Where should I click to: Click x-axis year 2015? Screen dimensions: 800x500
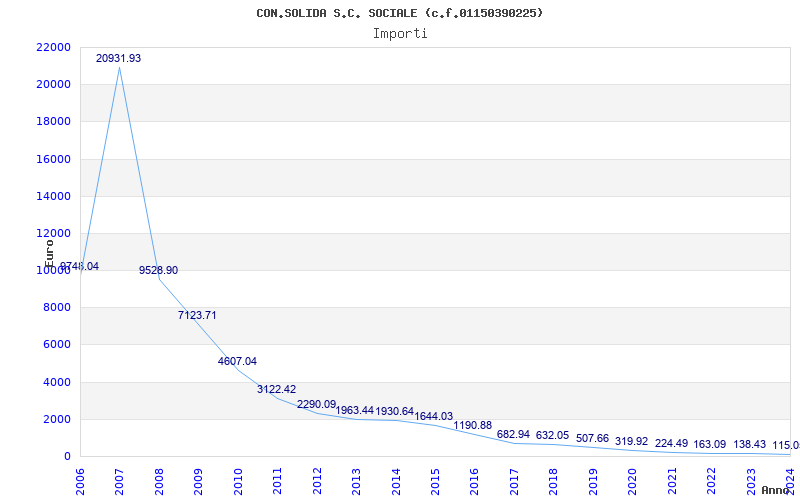(435, 481)
